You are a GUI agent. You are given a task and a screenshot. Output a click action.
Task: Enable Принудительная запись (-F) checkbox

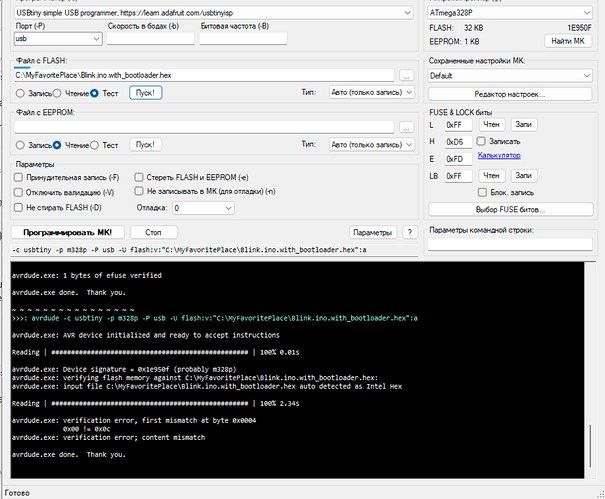click(66, 178)
